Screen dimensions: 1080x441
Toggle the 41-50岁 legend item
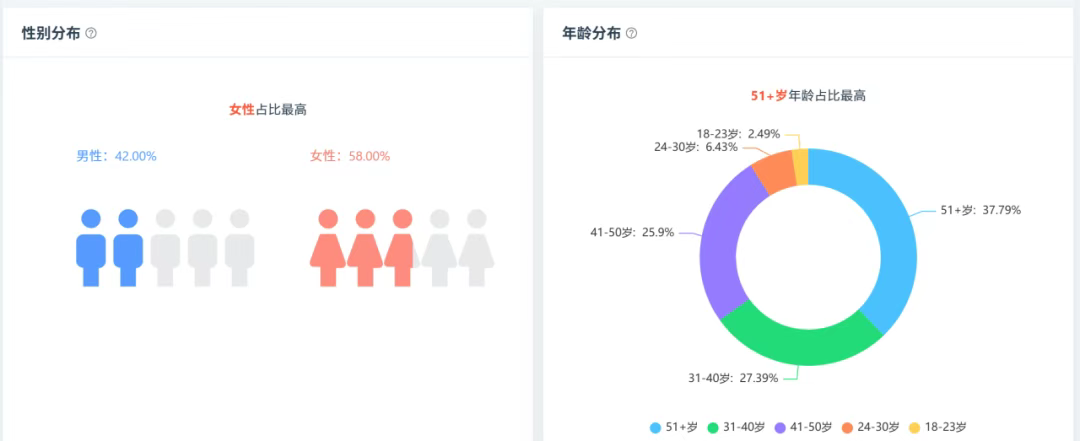pyautogui.click(x=802, y=427)
